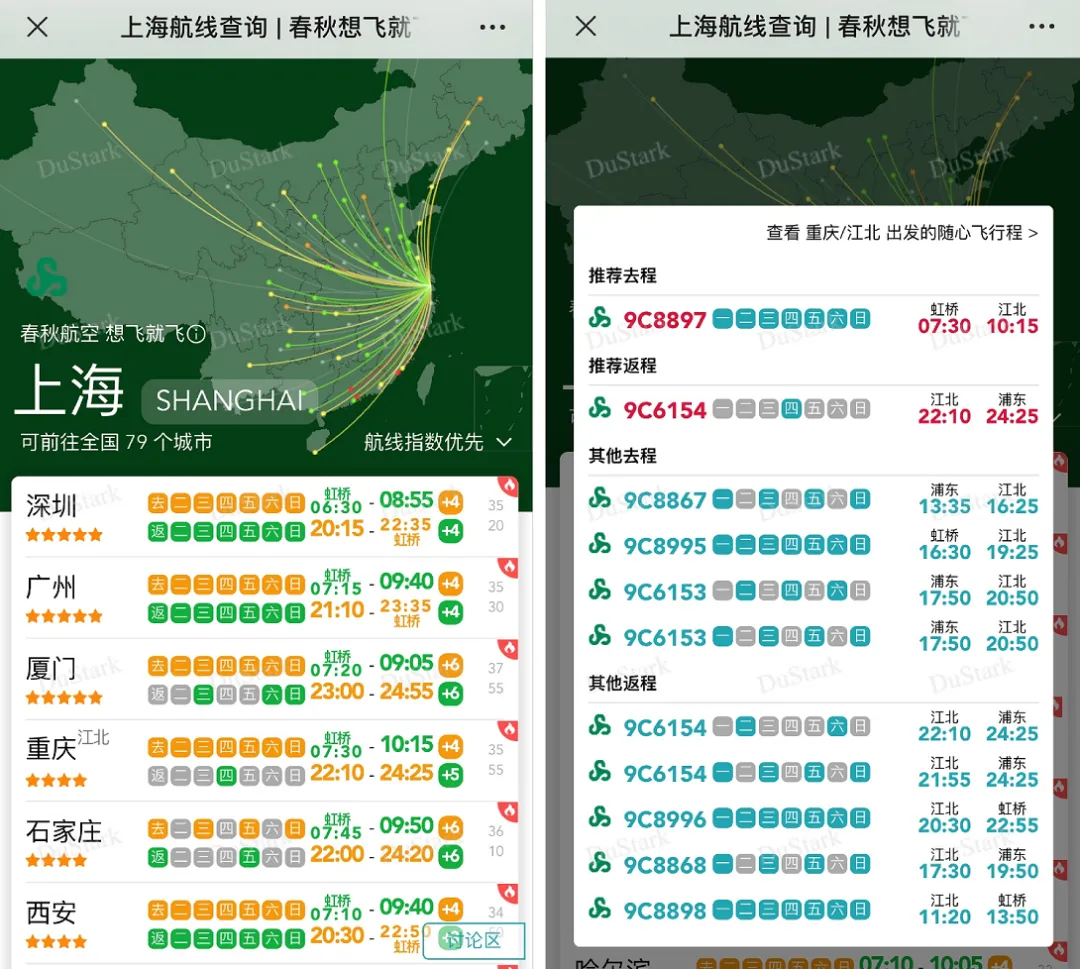Select 9C6154 under 推荐返程
Screen dimensions: 1080x969
click(x=813, y=409)
